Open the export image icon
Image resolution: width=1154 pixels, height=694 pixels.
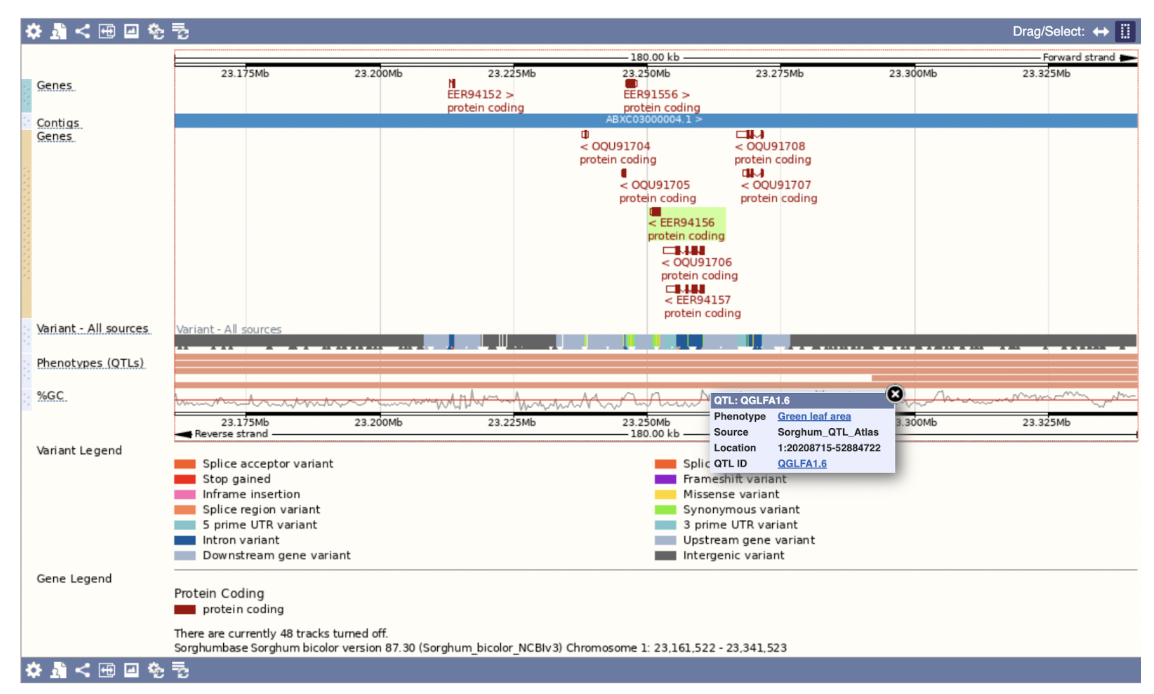(130, 31)
